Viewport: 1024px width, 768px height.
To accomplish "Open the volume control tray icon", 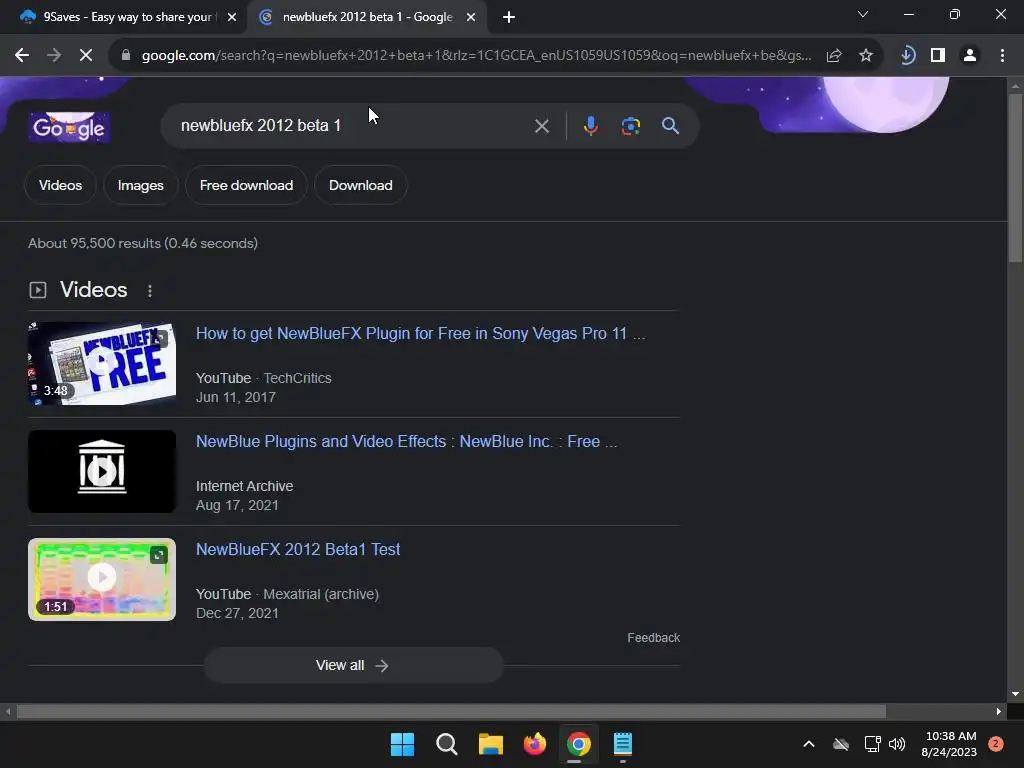I will [x=897, y=744].
